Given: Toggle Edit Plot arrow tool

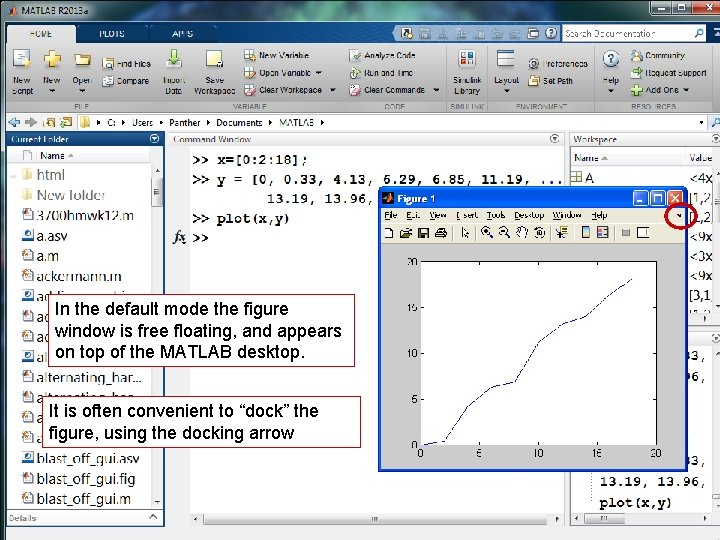Looking at the screenshot, I should [x=465, y=233].
